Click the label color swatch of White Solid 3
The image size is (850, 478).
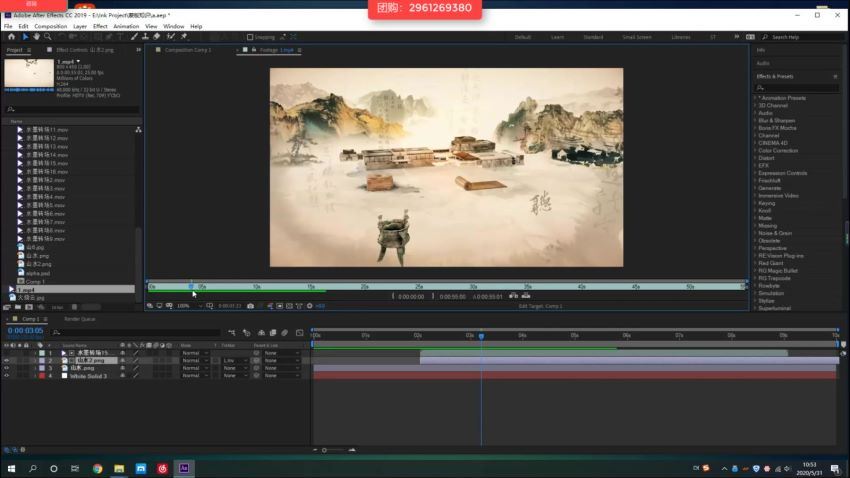click(42, 376)
